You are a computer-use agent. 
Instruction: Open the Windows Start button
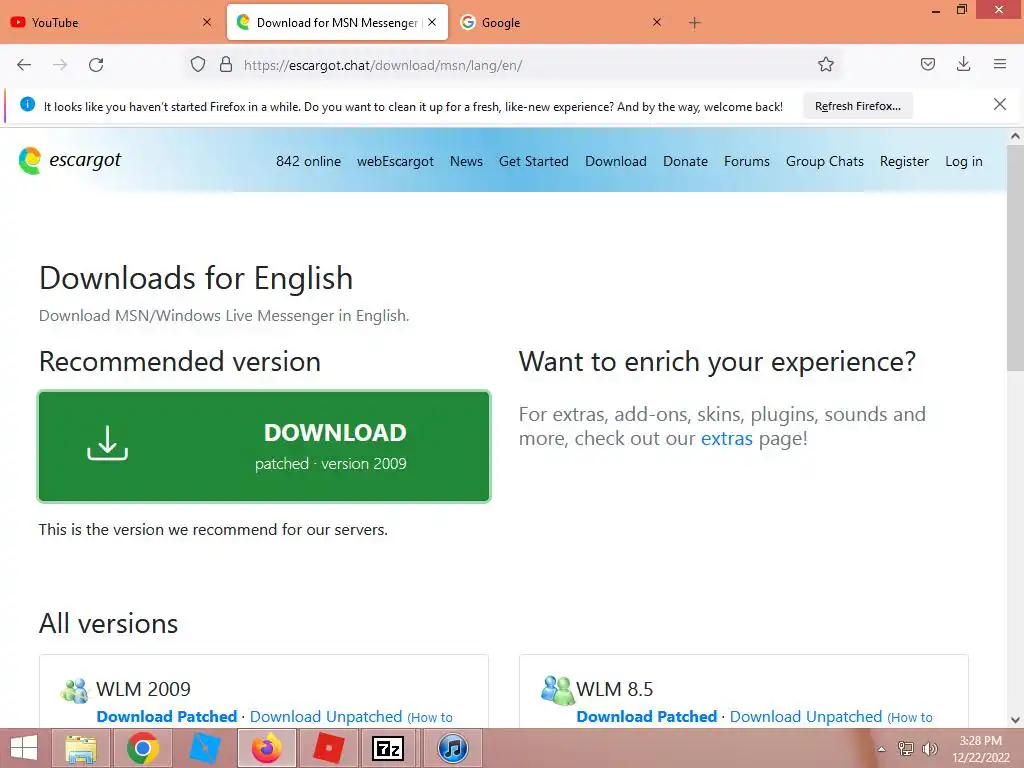pyautogui.click(x=24, y=748)
